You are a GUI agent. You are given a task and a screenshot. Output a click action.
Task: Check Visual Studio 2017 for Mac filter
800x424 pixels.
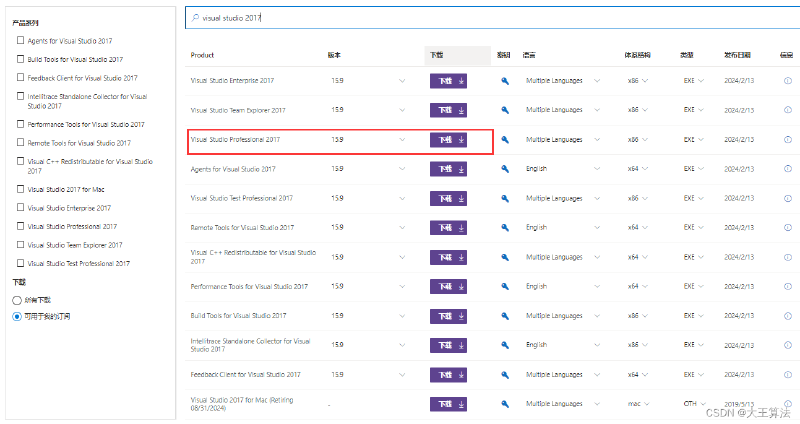click(20, 189)
